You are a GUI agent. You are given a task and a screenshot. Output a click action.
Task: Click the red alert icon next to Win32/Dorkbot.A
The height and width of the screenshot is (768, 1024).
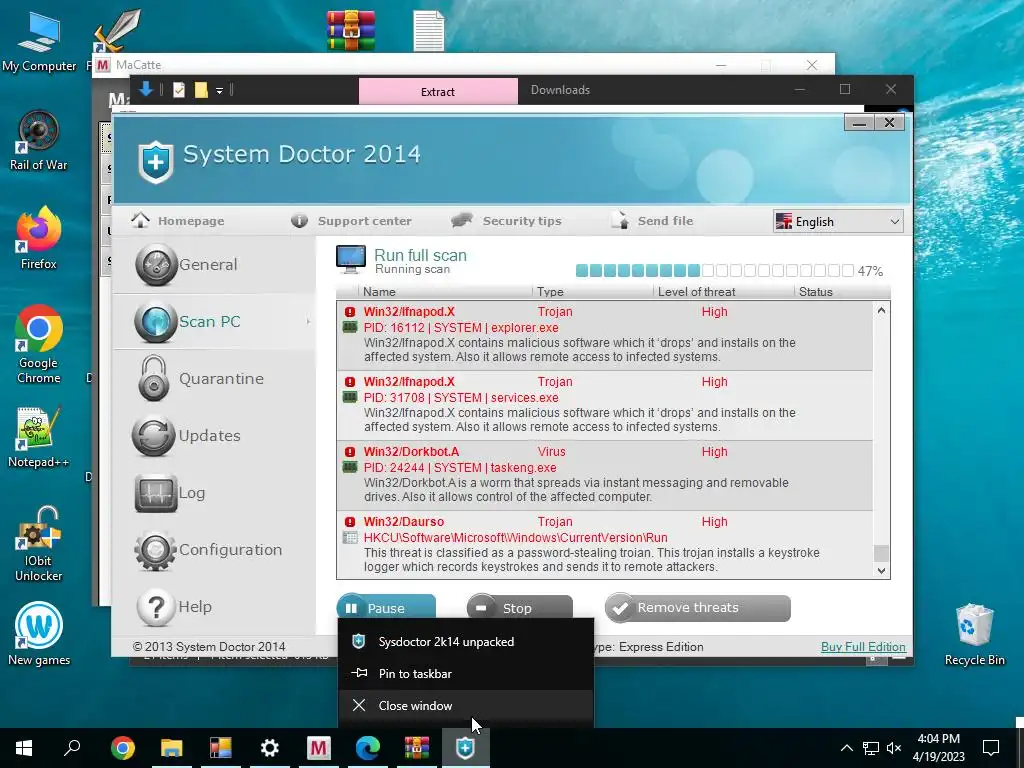(350, 452)
